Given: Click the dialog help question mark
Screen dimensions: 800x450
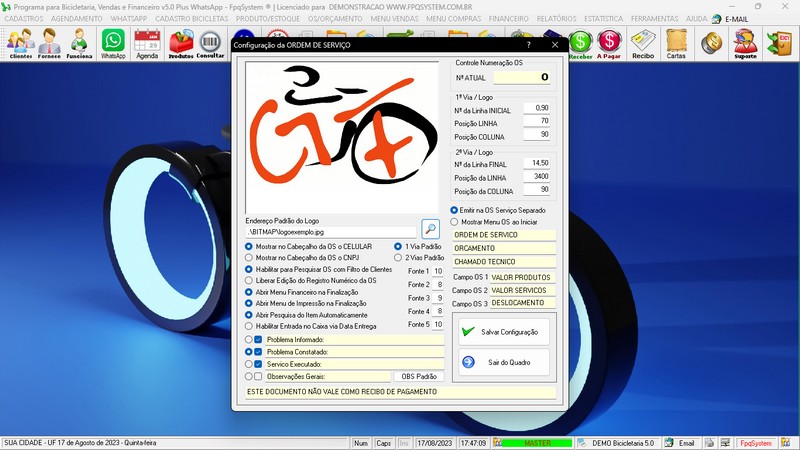Looking at the screenshot, I should pos(529,45).
